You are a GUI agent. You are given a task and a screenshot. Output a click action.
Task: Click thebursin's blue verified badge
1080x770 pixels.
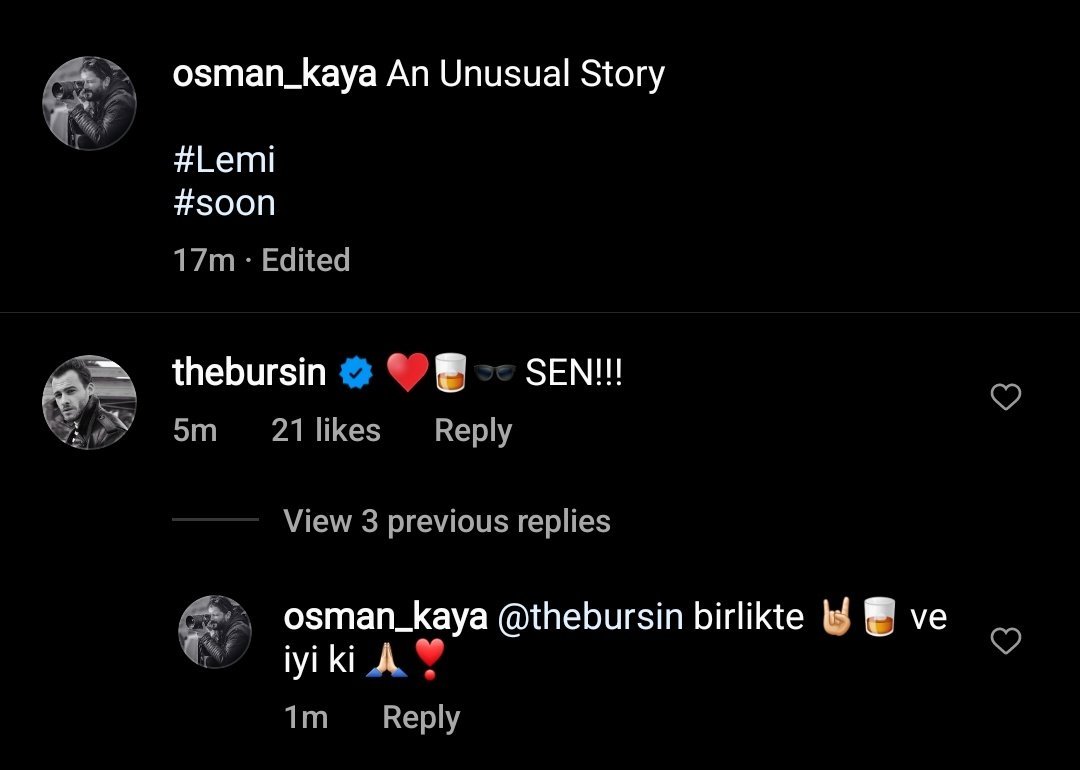coord(357,374)
